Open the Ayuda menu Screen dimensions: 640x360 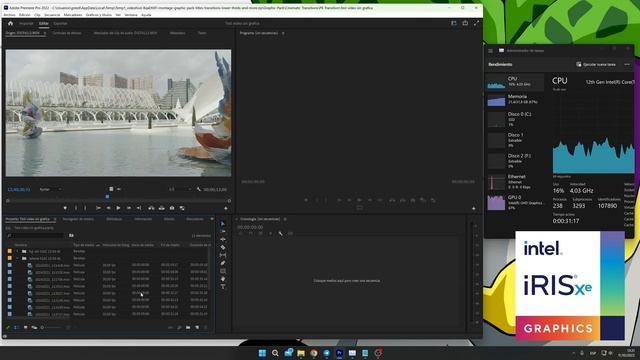click(146, 15)
